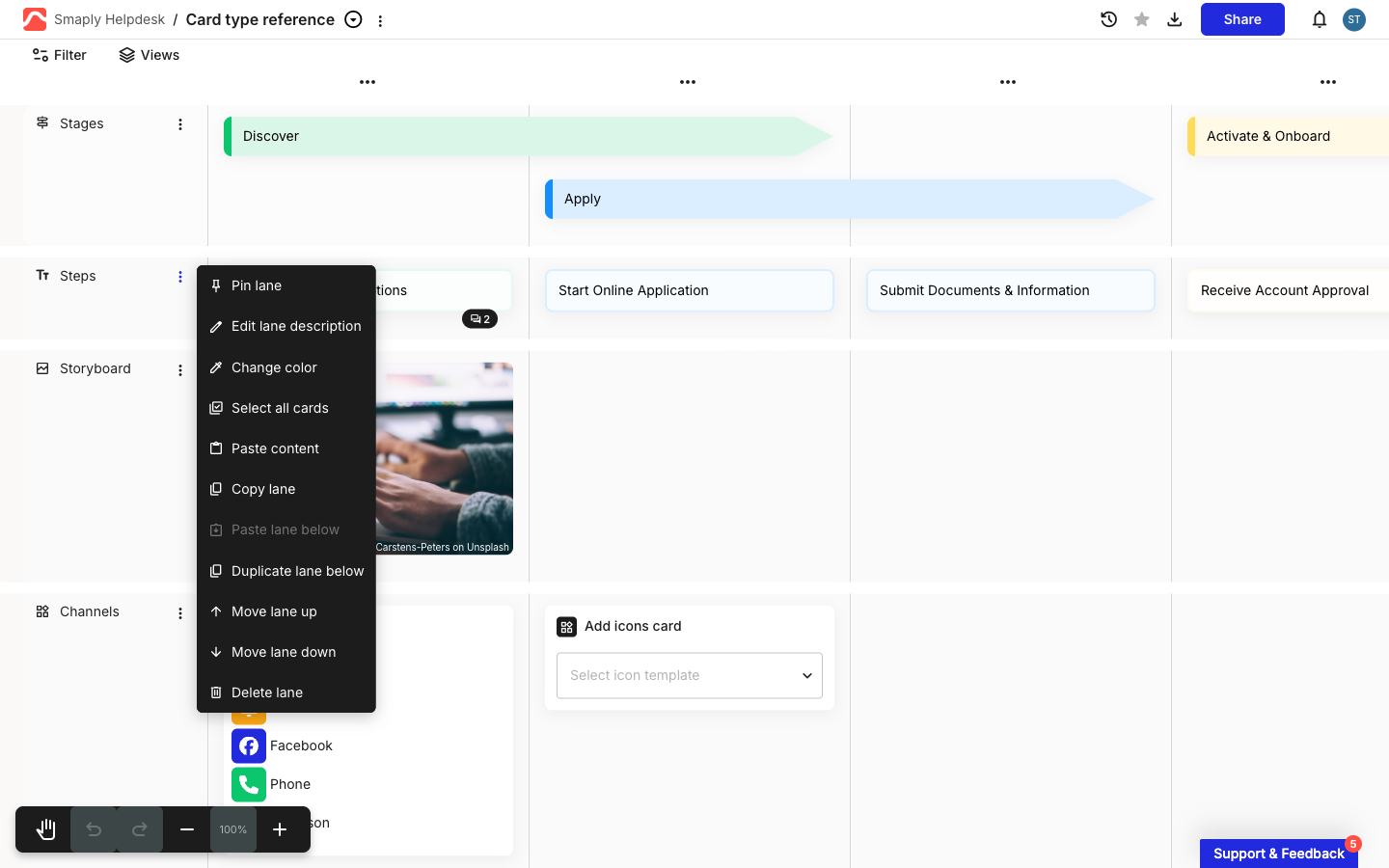Open the second column's ellipsis options
Viewport: 1389px width, 868px height.
(x=688, y=82)
